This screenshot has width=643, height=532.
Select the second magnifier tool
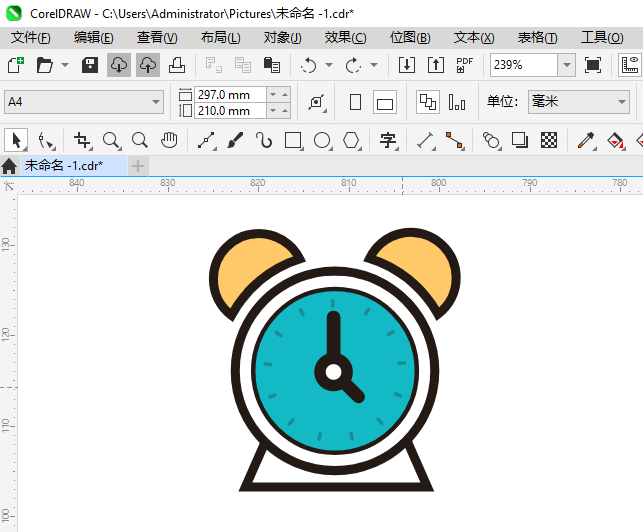(140, 140)
